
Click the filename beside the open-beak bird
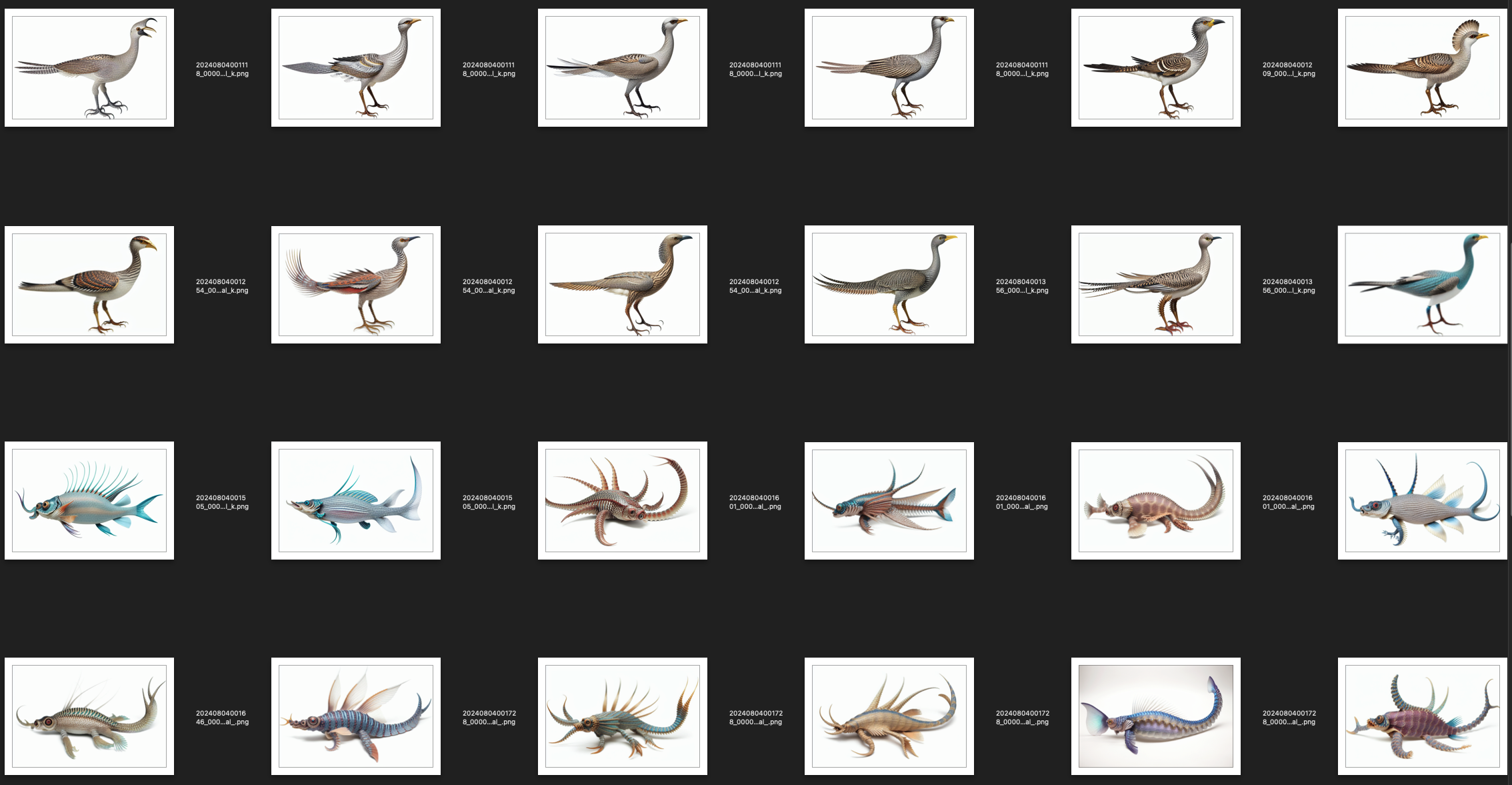click(x=222, y=69)
